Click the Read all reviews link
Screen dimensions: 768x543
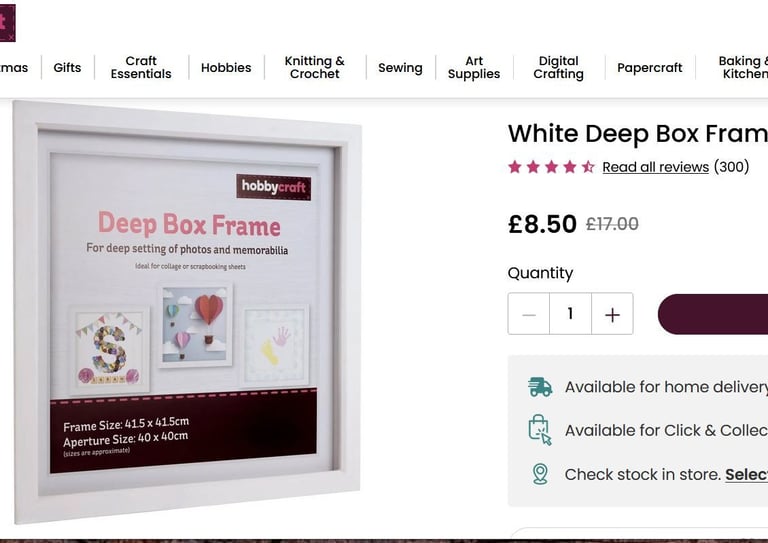655,167
